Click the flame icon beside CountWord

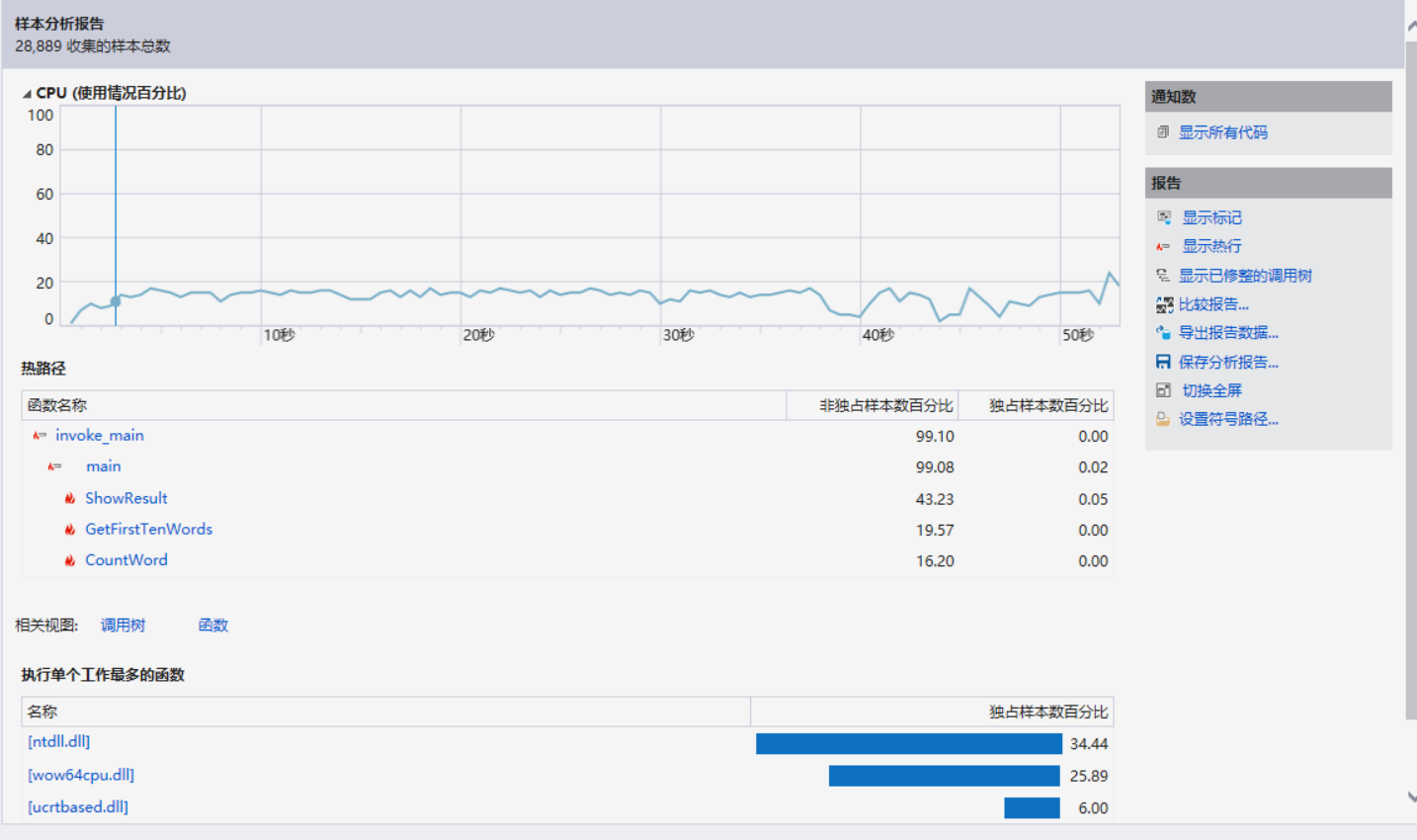pyautogui.click(x=70, y=560)
